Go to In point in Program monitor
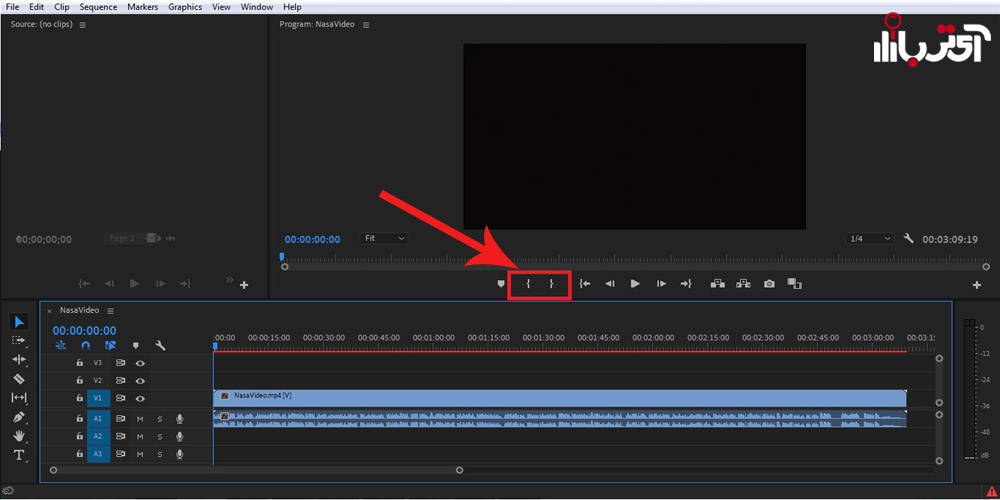 584,284
